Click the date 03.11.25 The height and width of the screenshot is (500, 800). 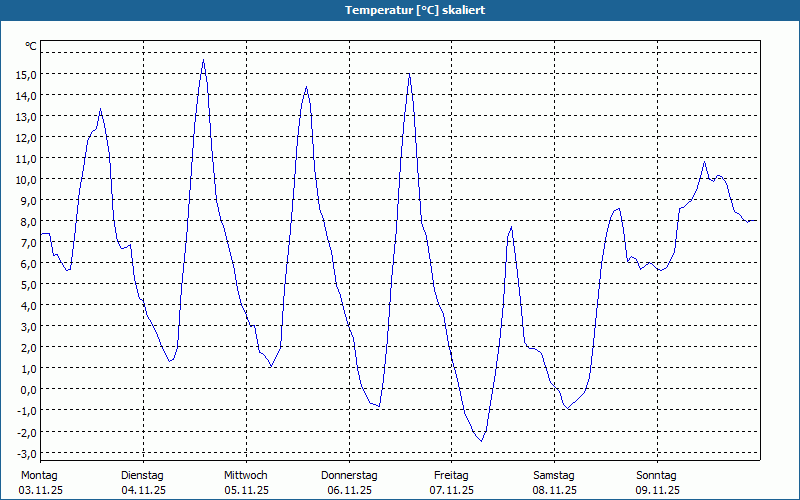point(40,491)
